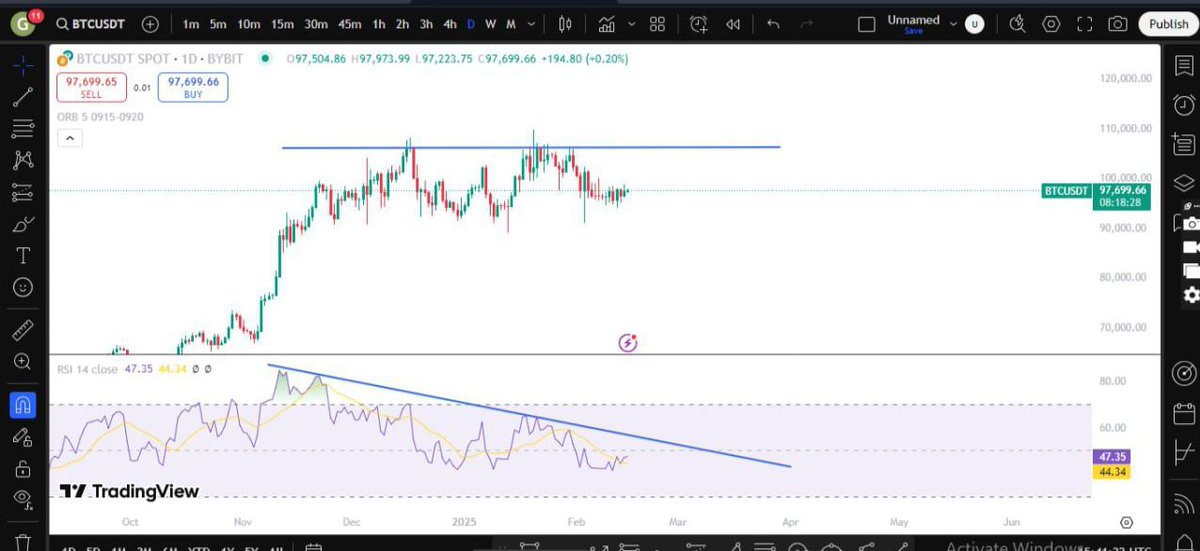This screenshot has height=551, width=1200.
Task: Select the brush drawing tool
Action: click(x=23, y=224)
